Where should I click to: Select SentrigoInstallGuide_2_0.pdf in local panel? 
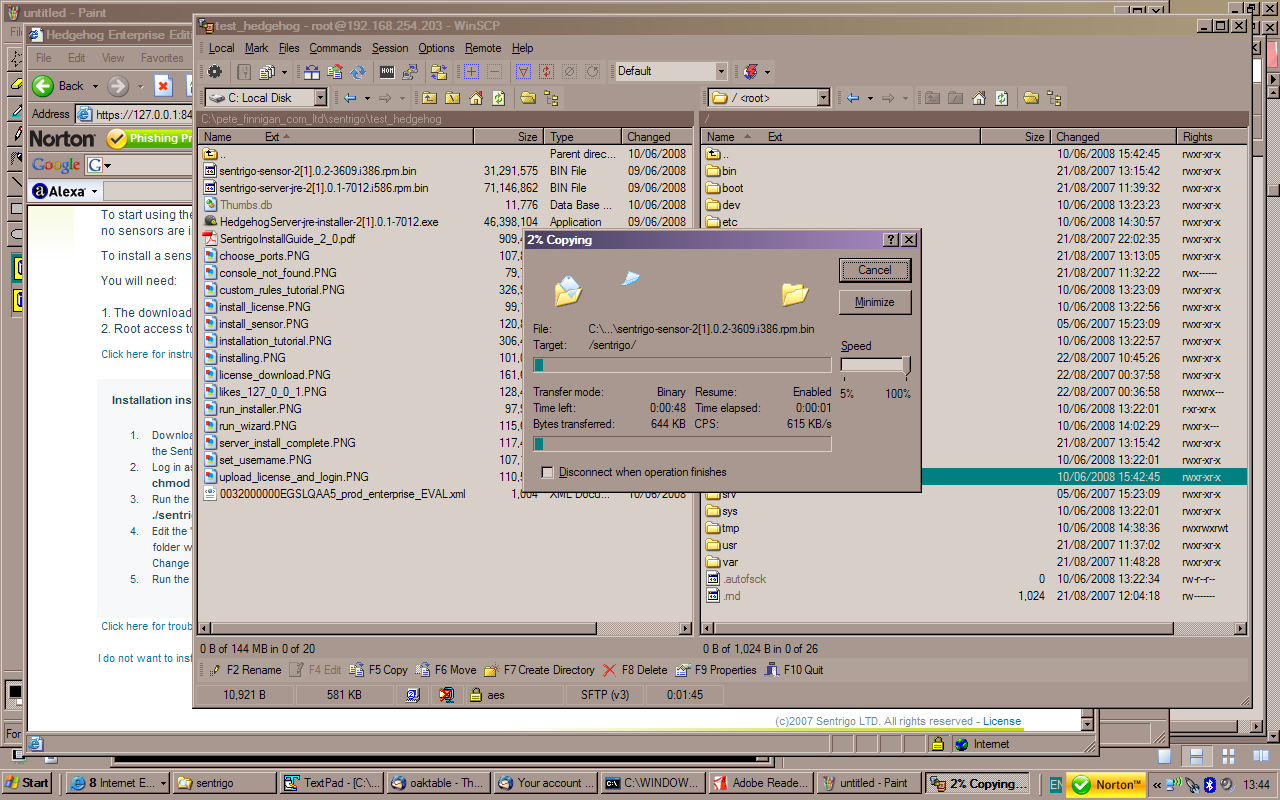[286, 239]
